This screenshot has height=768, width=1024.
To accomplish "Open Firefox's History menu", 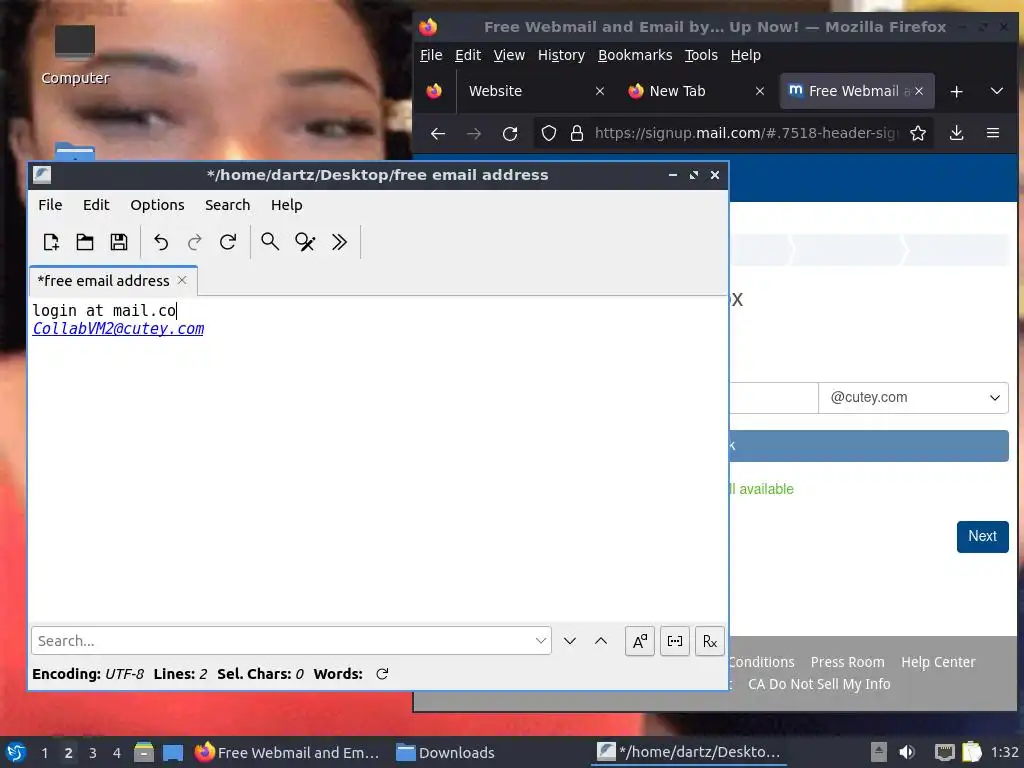I will pos(561,56).
